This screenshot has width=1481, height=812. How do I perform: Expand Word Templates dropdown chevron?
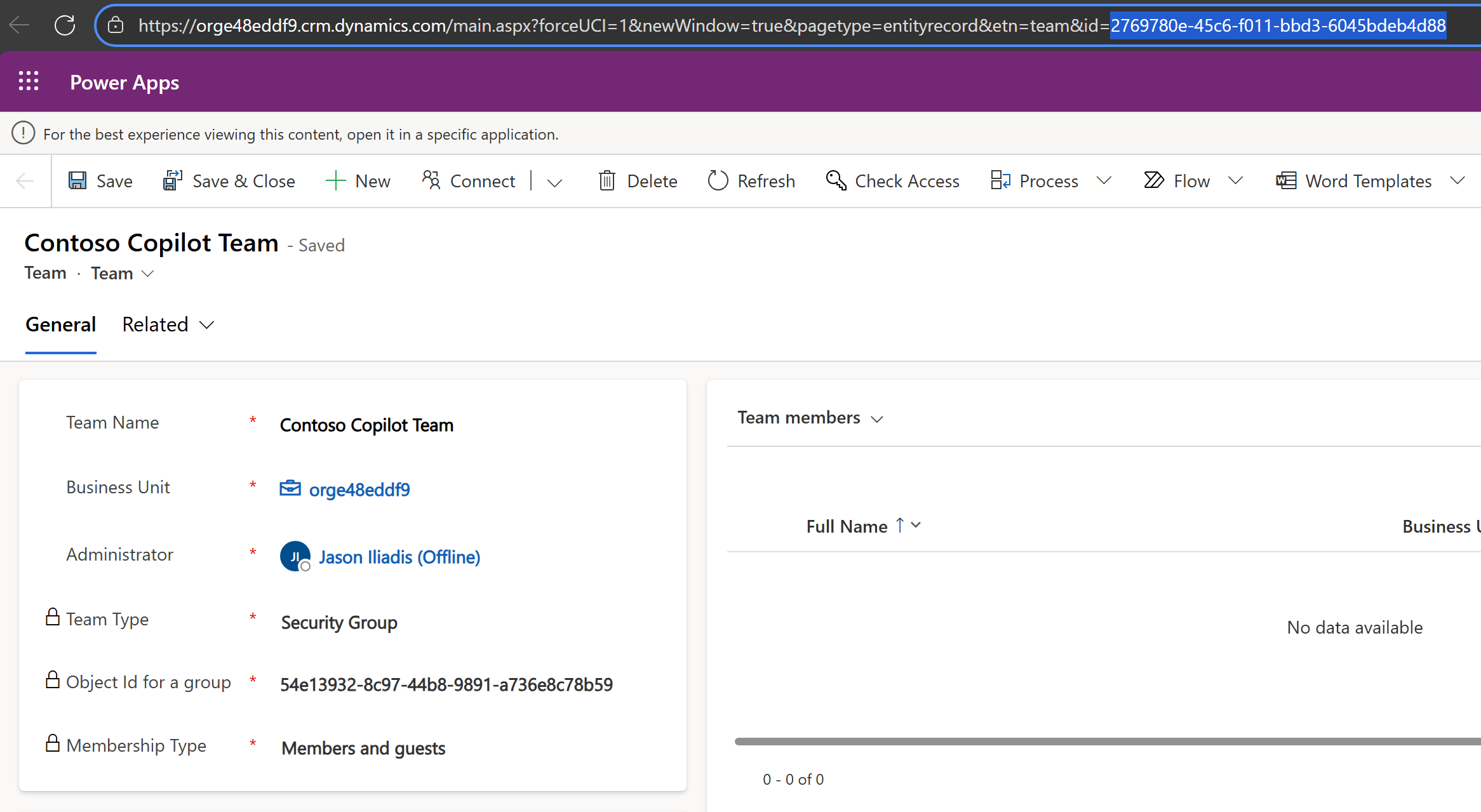coord(1458,181)
